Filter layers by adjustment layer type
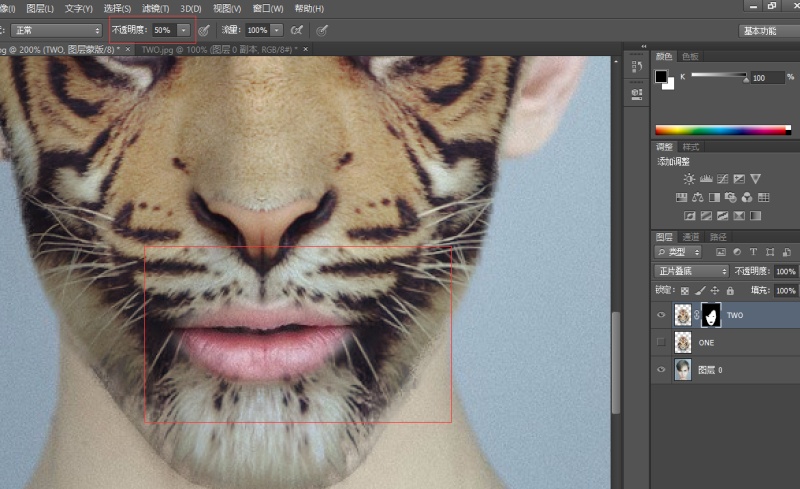The image size is (800, 489). [x=737, y=252]
